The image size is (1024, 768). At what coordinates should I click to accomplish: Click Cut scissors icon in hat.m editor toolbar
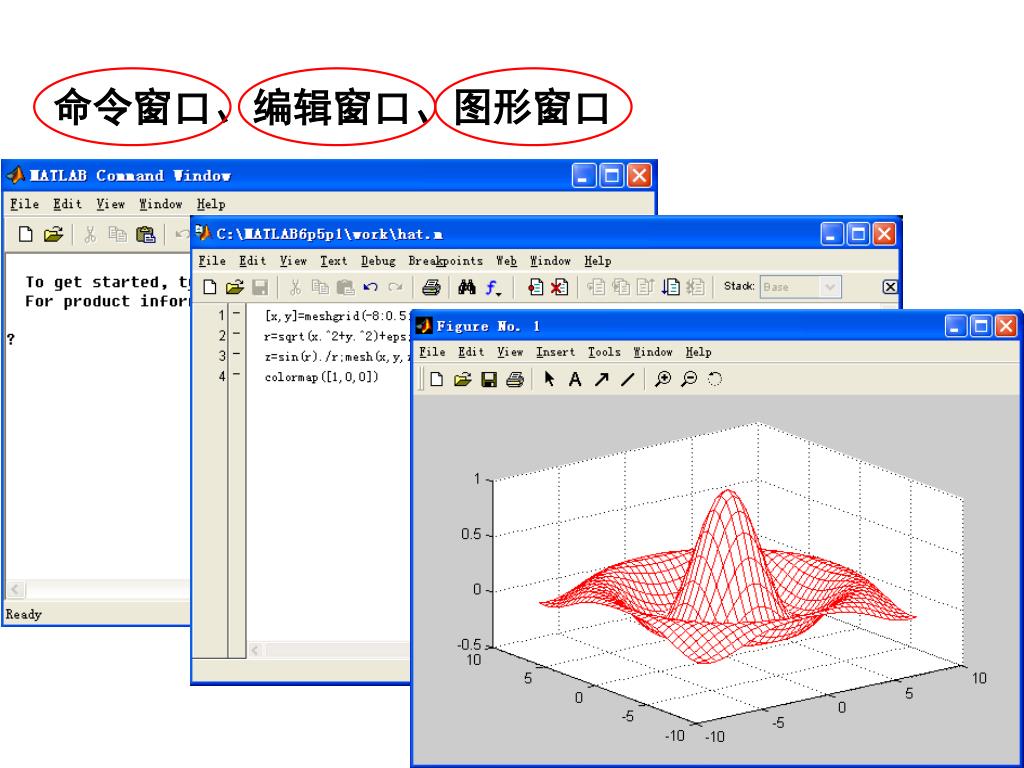pos(295,287)
